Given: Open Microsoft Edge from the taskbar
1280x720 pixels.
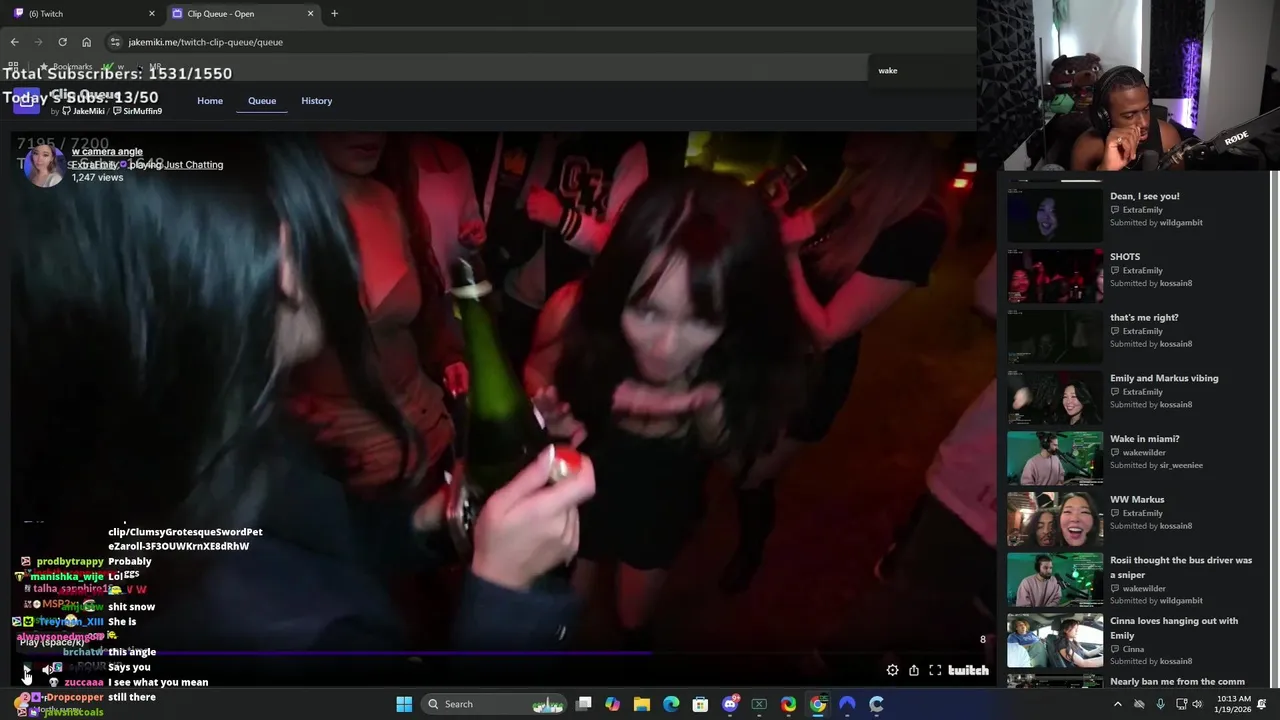Looking at the screenshot, I should coord(671,704).
